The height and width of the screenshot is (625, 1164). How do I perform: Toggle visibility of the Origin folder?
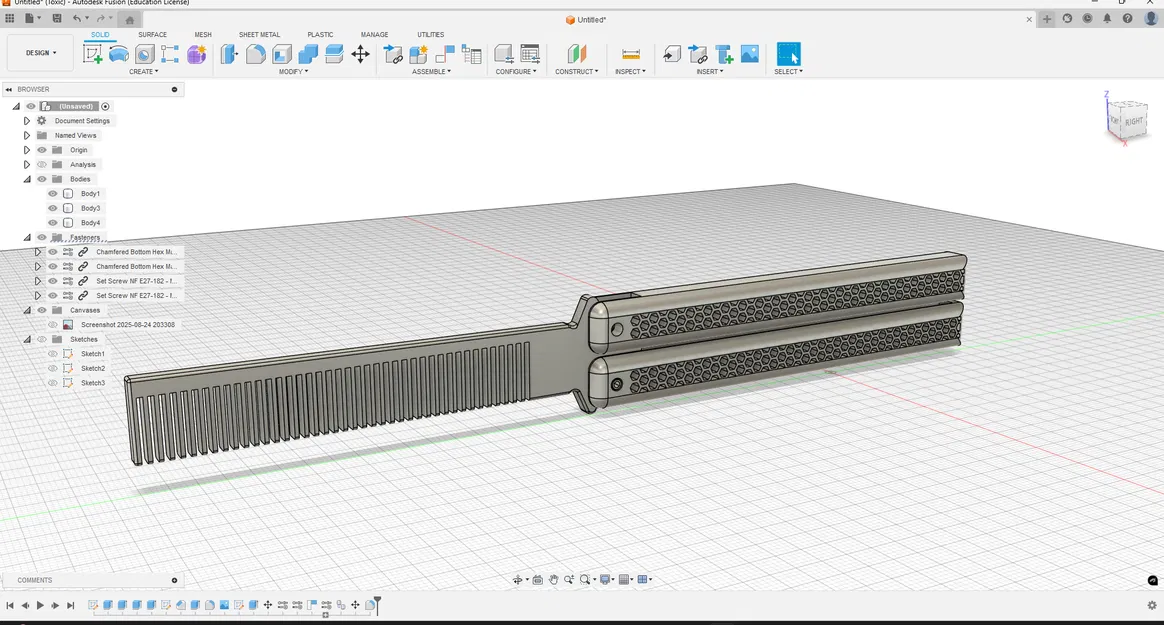tap(41, 149)
